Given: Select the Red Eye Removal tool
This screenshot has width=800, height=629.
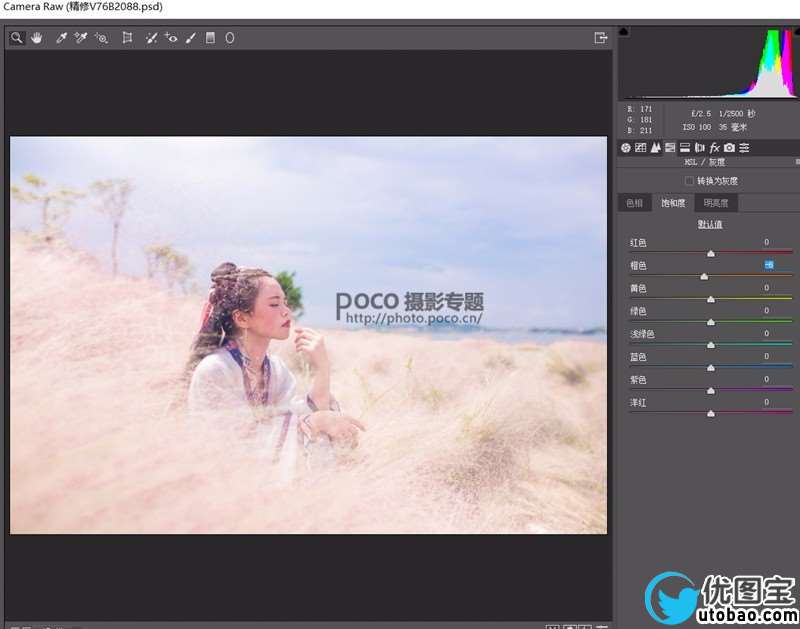Looking at the screenshot, I should (x=171, y=38).
